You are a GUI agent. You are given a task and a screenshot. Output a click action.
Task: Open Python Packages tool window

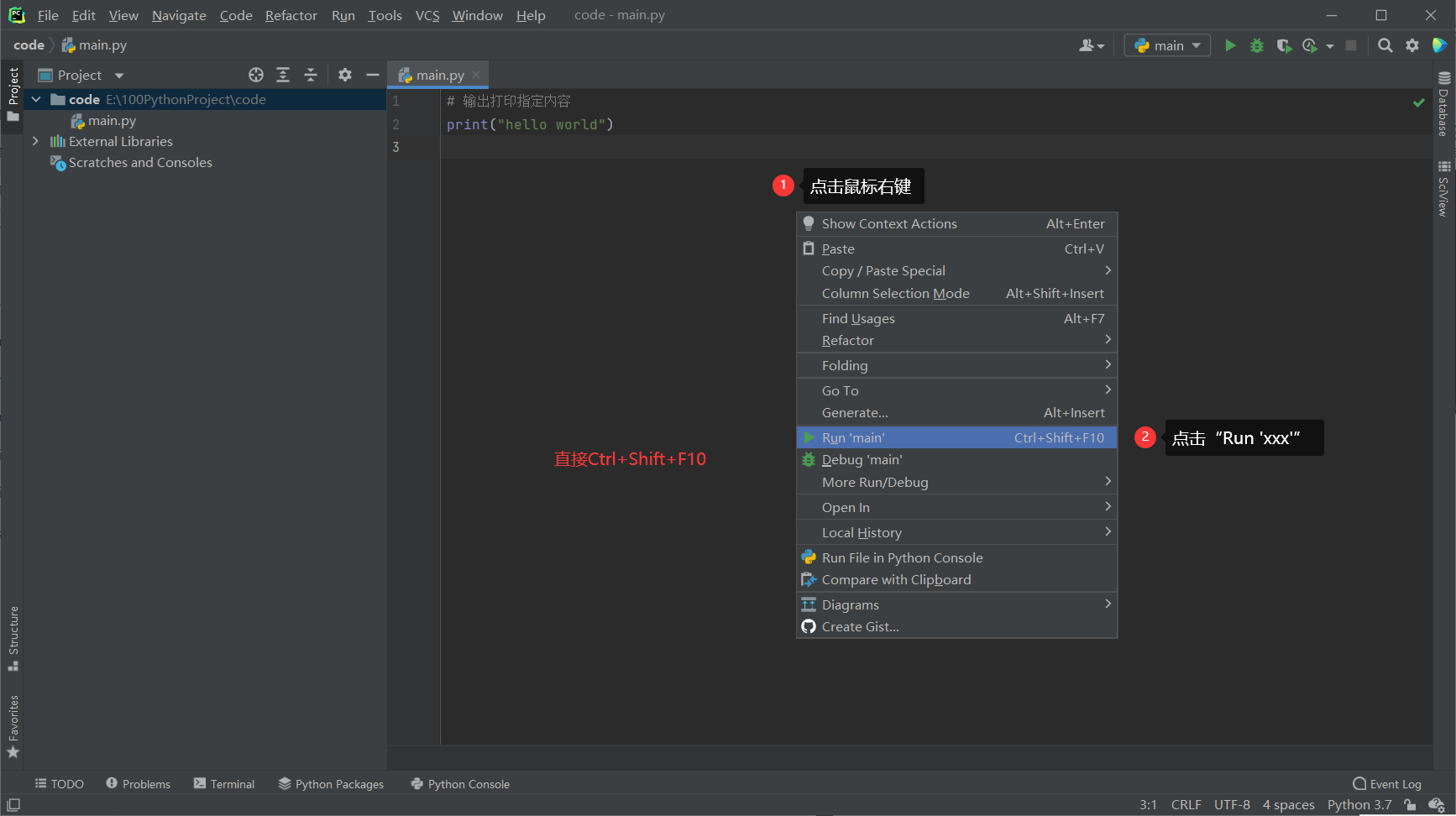click(331, 784)
